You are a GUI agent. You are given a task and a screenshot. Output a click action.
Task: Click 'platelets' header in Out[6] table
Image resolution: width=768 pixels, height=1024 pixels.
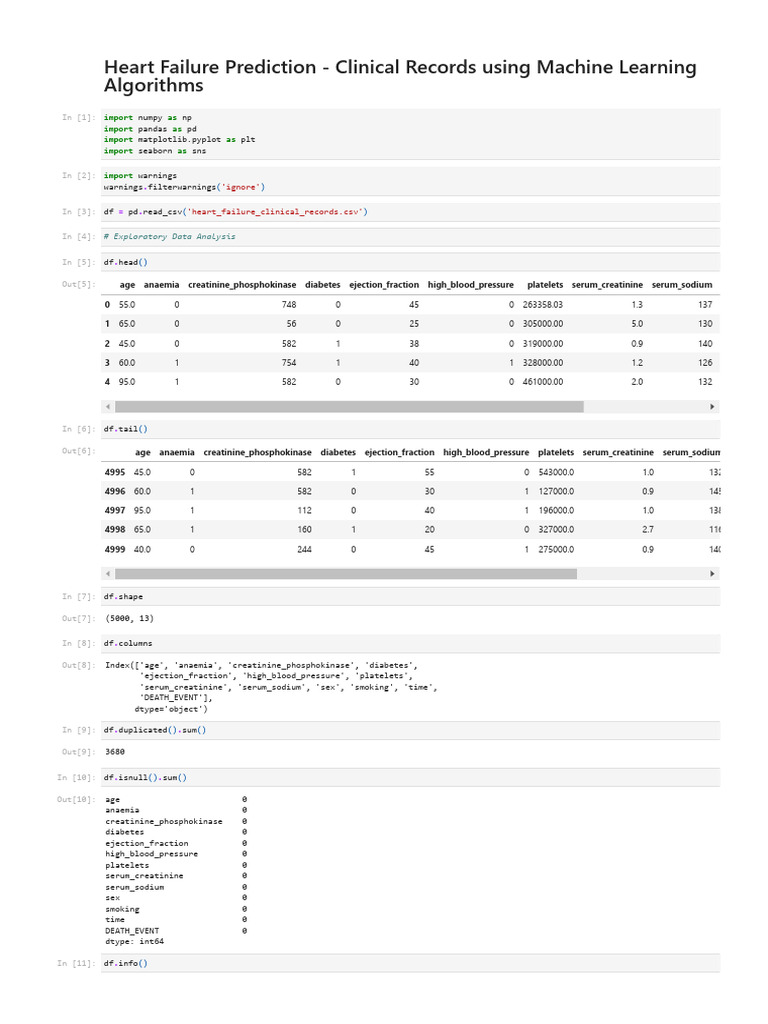tap(556, 452)
